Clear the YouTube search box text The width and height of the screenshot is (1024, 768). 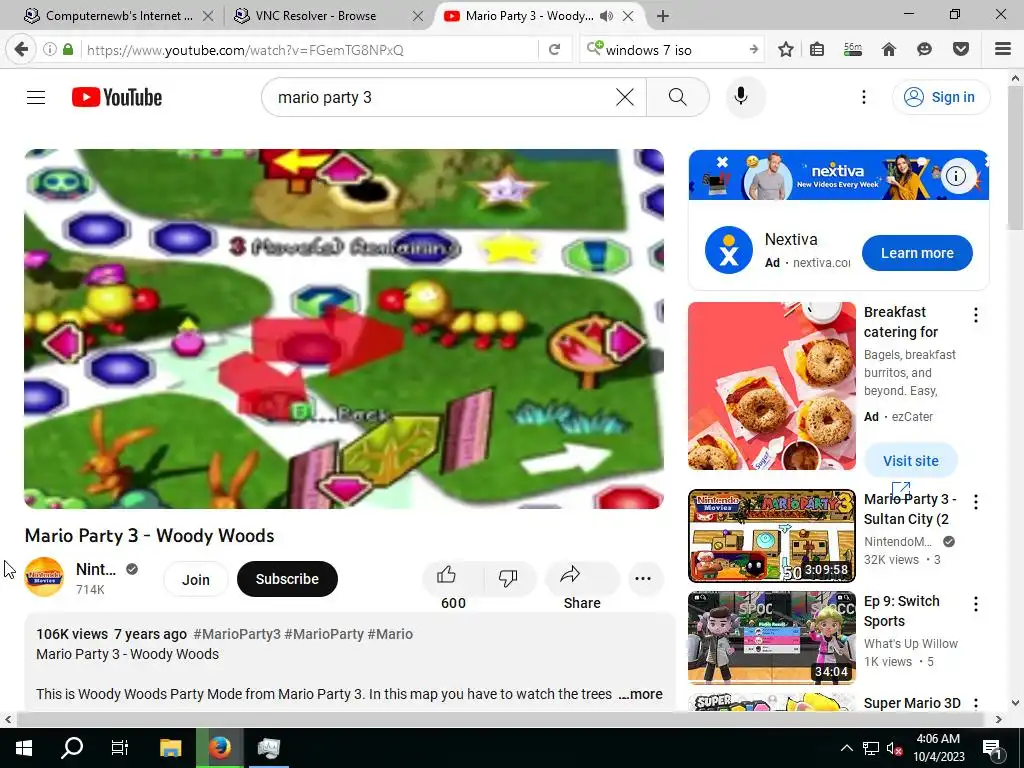(x=624, y=97)
